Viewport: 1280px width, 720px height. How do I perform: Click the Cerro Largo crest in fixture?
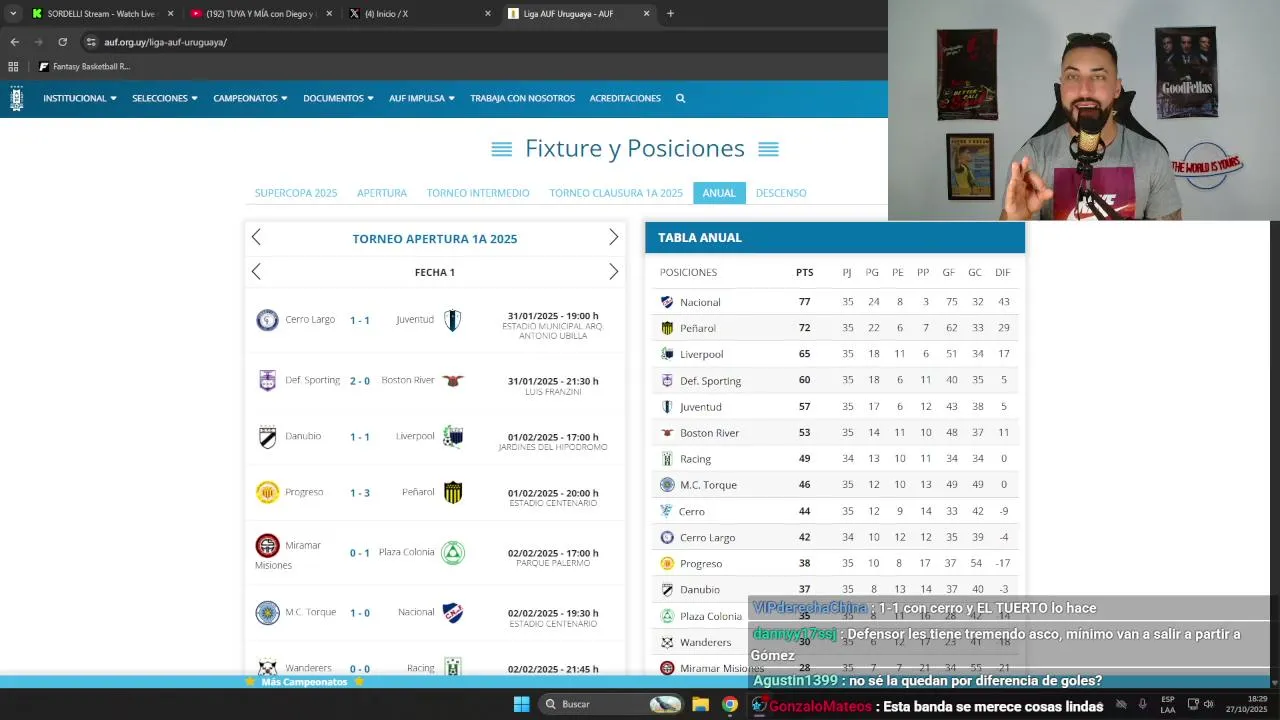pyautogui.click(x=267, y=320)
